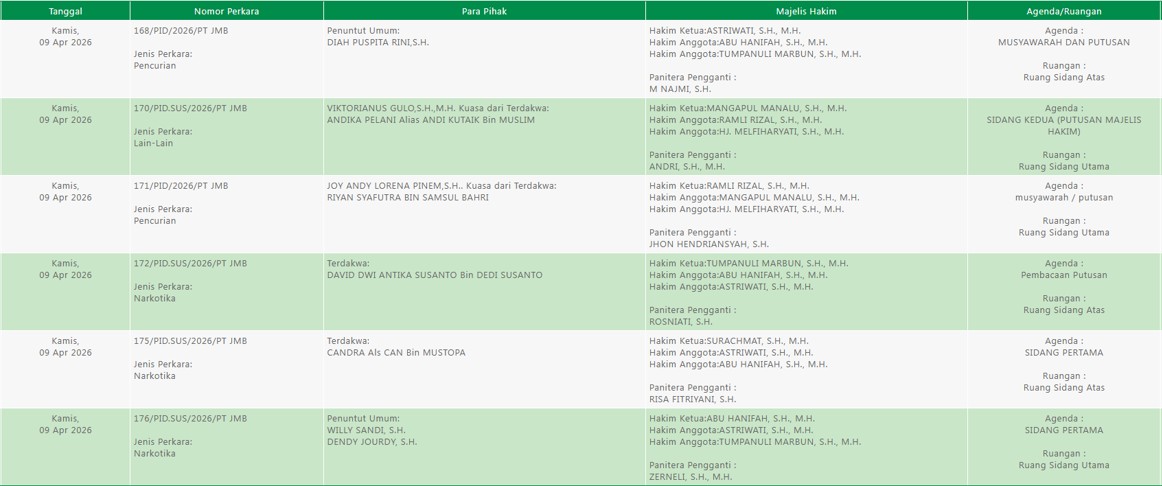
Task: Click clerk name ROSNIATI, S.H.
Action: click(x=680, y=322)
